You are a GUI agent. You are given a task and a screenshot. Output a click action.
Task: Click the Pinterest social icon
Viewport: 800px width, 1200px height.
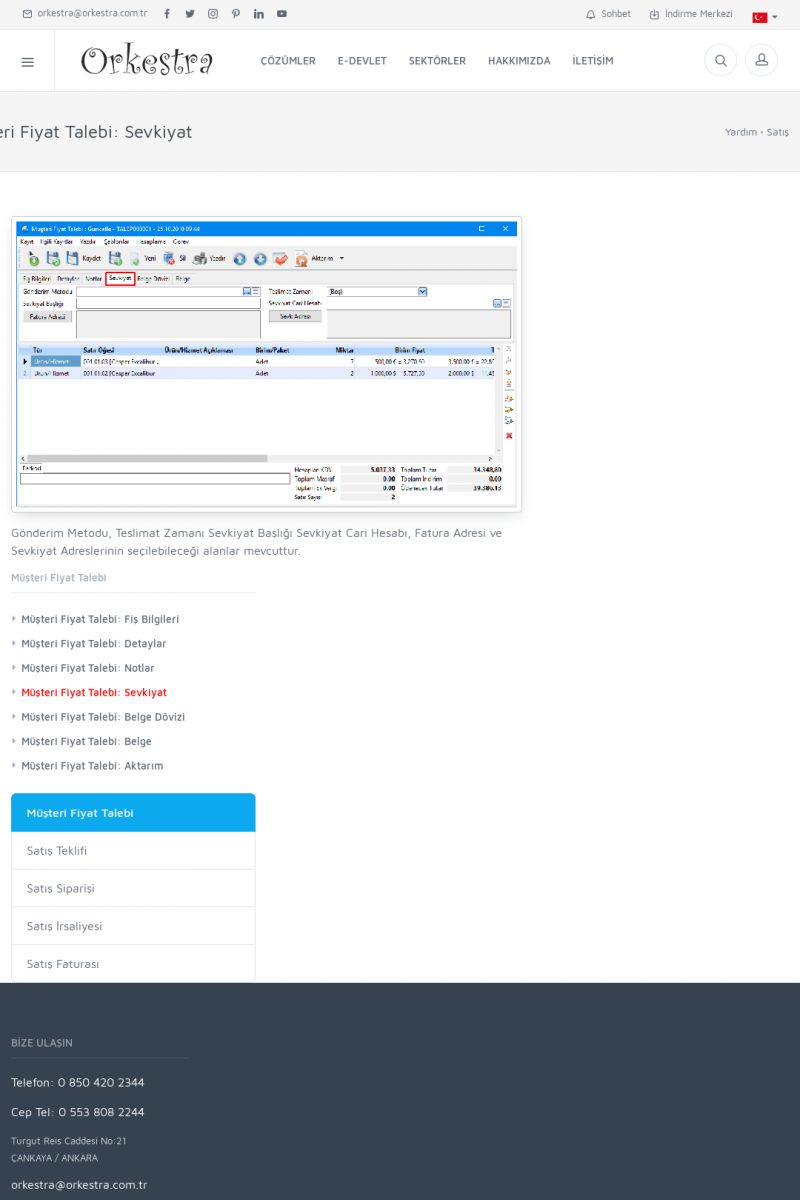click(236, 14)
